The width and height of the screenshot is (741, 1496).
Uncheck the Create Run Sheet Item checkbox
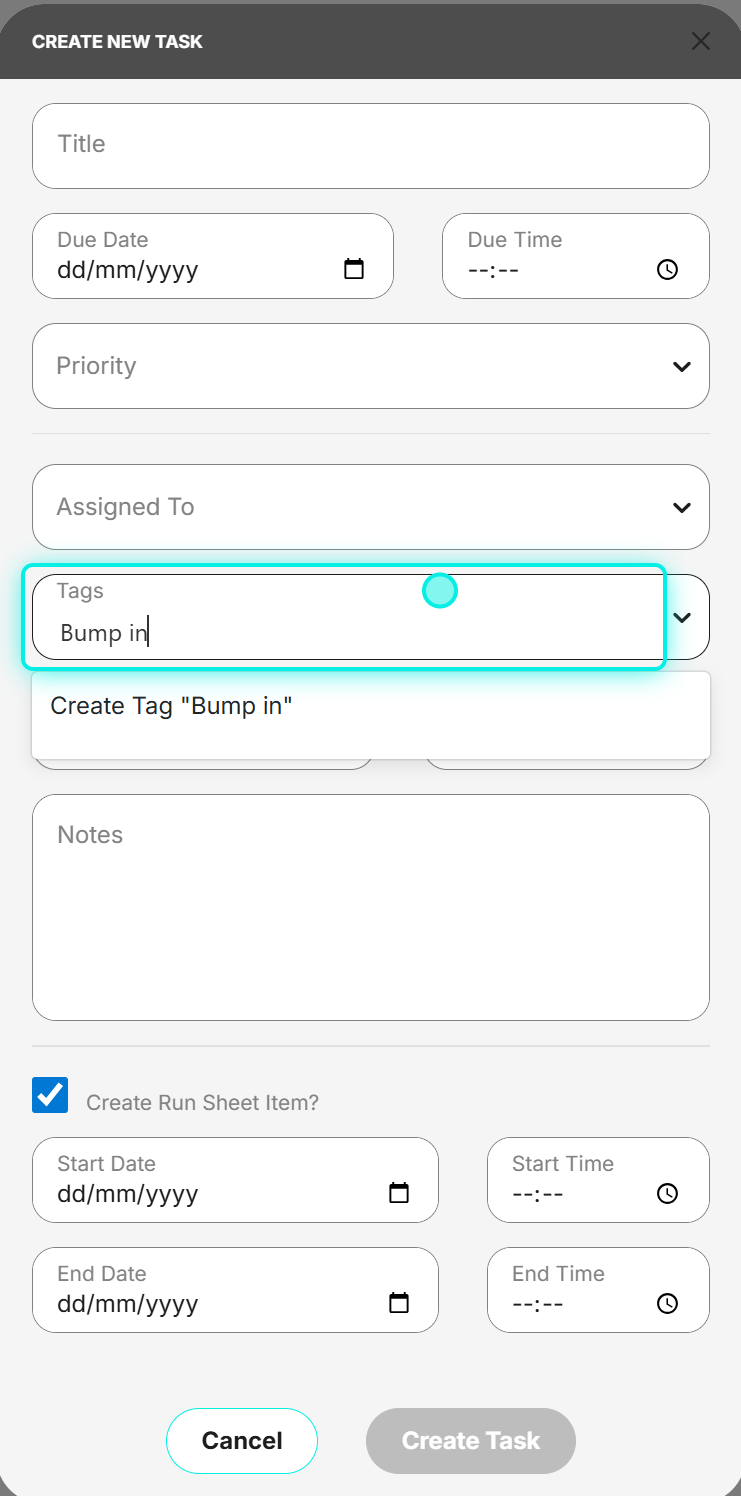(50, 1095)
